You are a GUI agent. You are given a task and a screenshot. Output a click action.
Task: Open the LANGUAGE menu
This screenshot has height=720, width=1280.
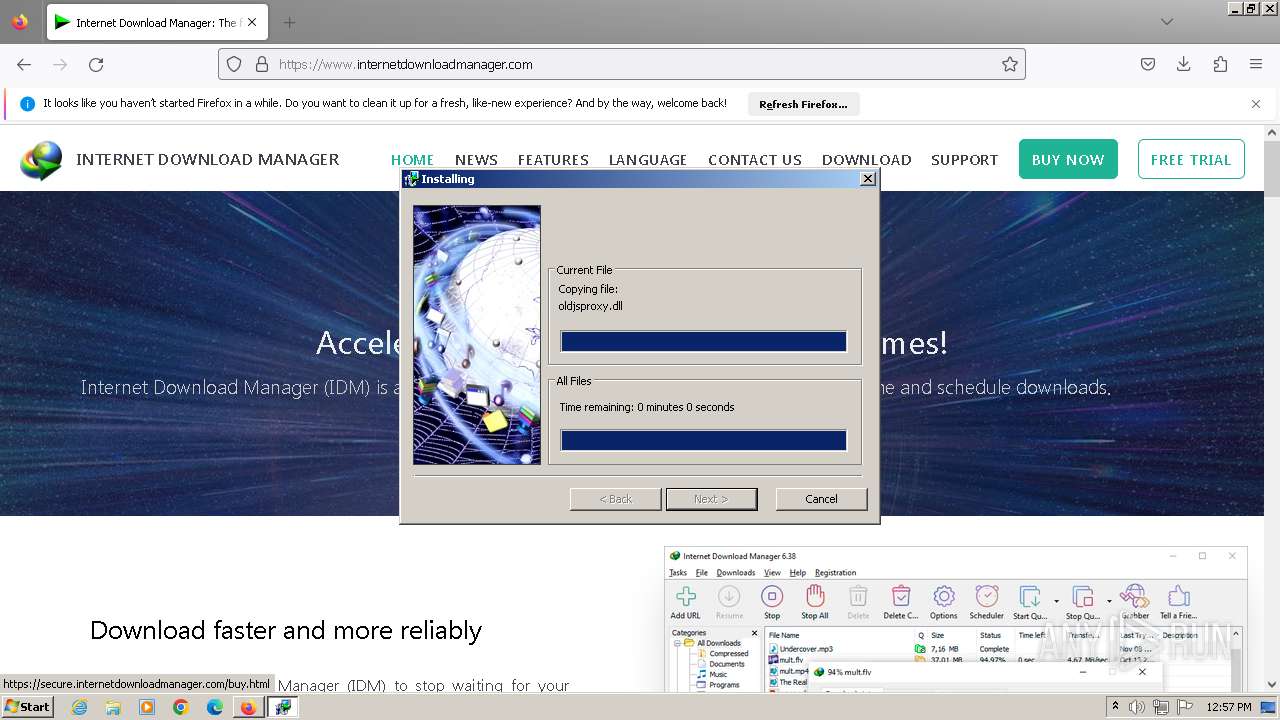click(648, 160)
